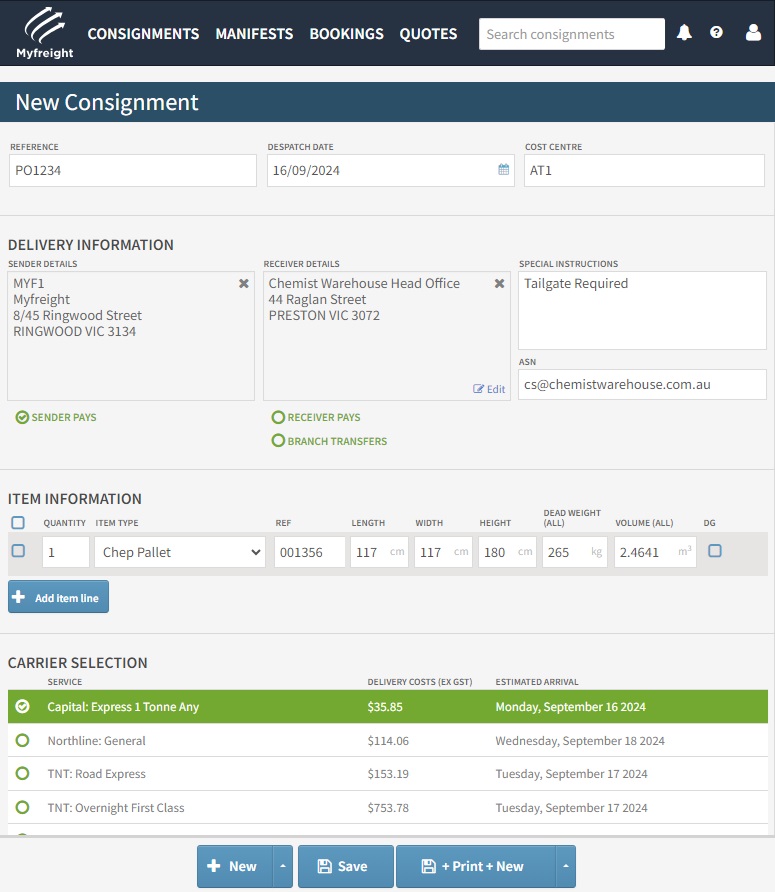Open the notifications bell
The image size is (775, 892).
coord(684,33)
